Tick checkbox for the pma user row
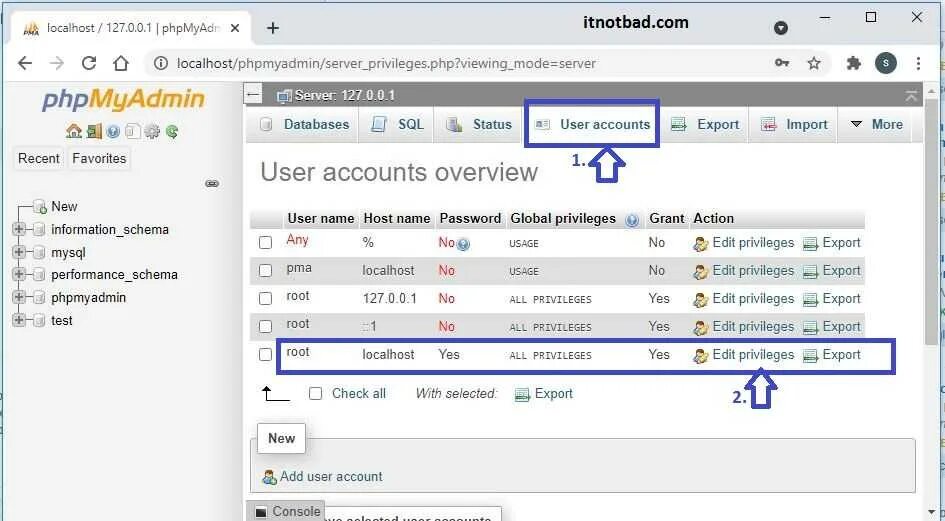945x521 pixels. coord(265,270)
